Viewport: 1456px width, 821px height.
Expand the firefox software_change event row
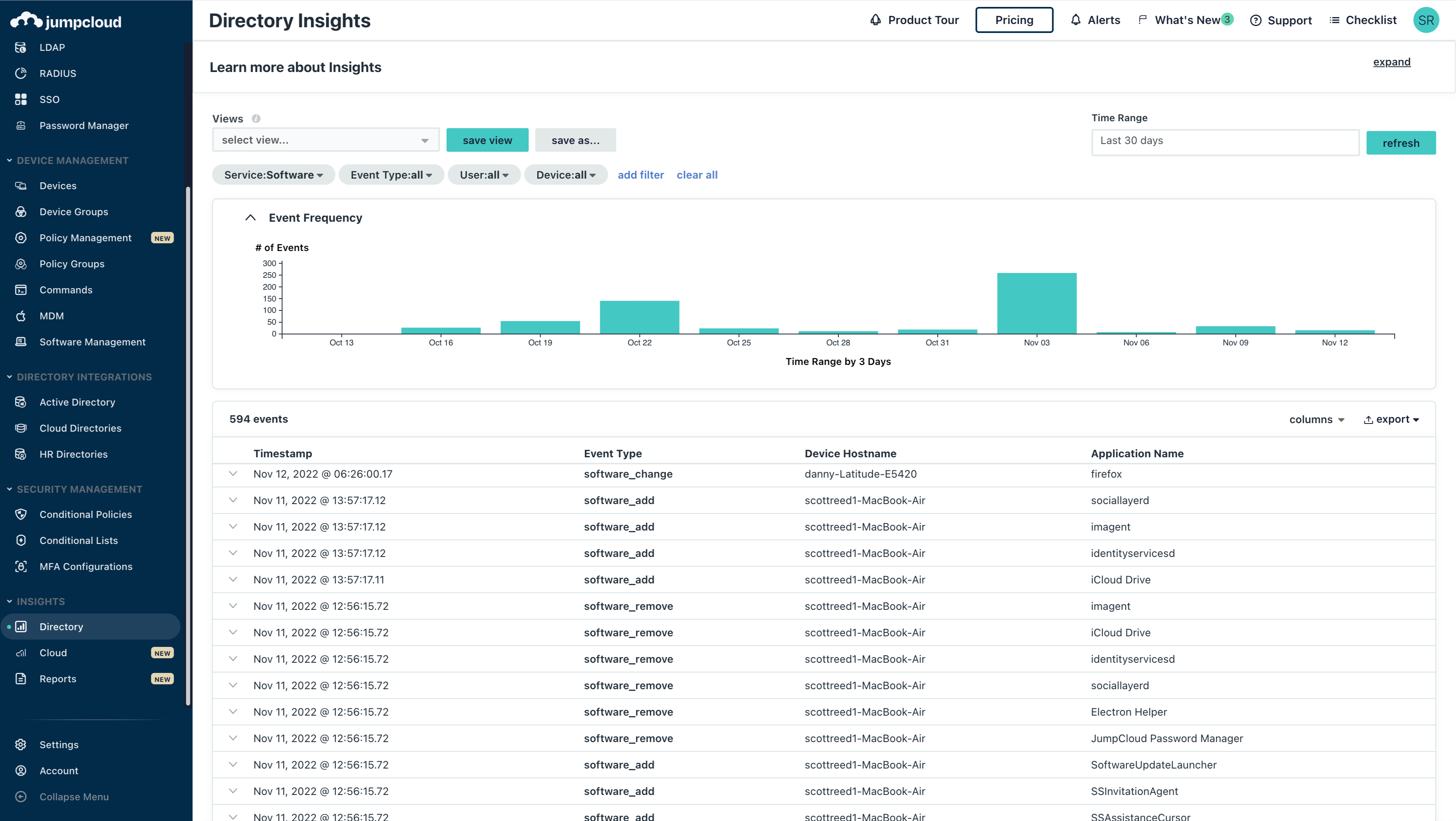point(233,474)
